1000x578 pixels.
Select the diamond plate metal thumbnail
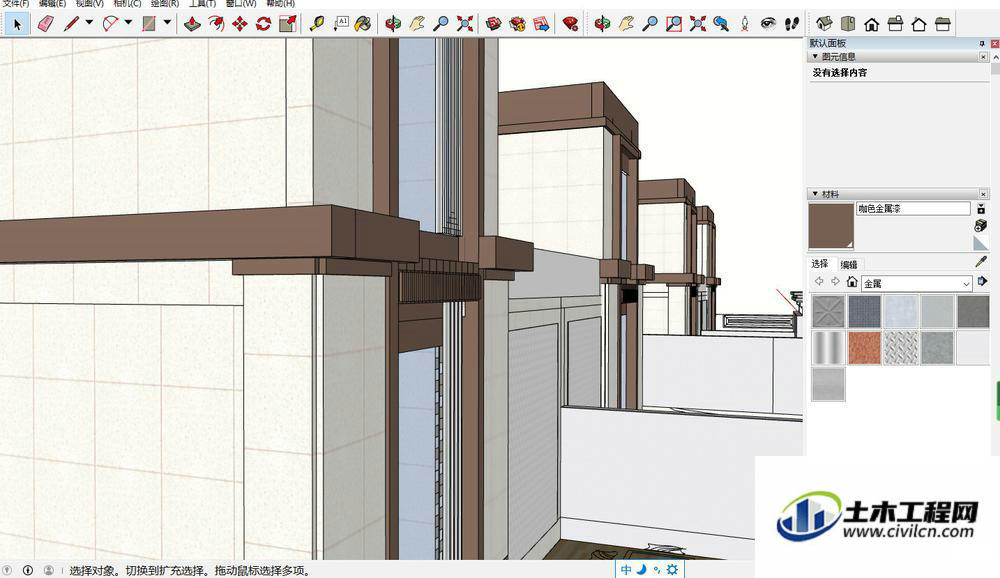click(901, 348)
